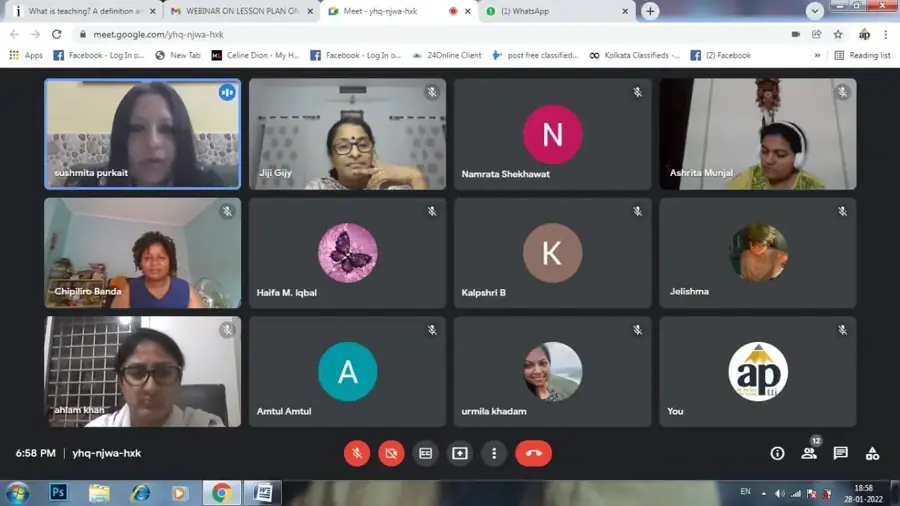This screenshot has width=900, height=506.
Task: Open 24Online Client bookmark
Action: (x=447, y=55)
